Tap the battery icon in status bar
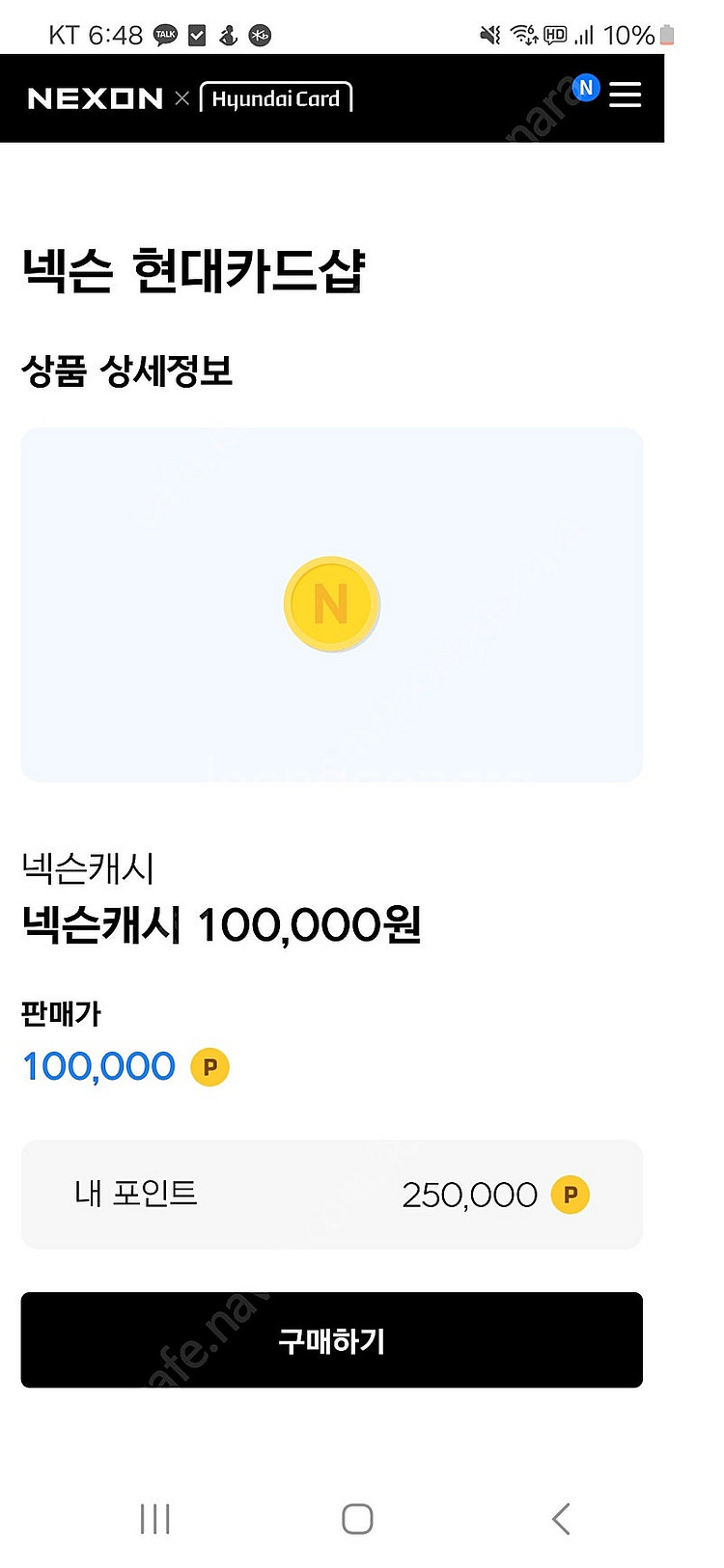The height and width of the screenshot is (1568, 724). (666, 36)
